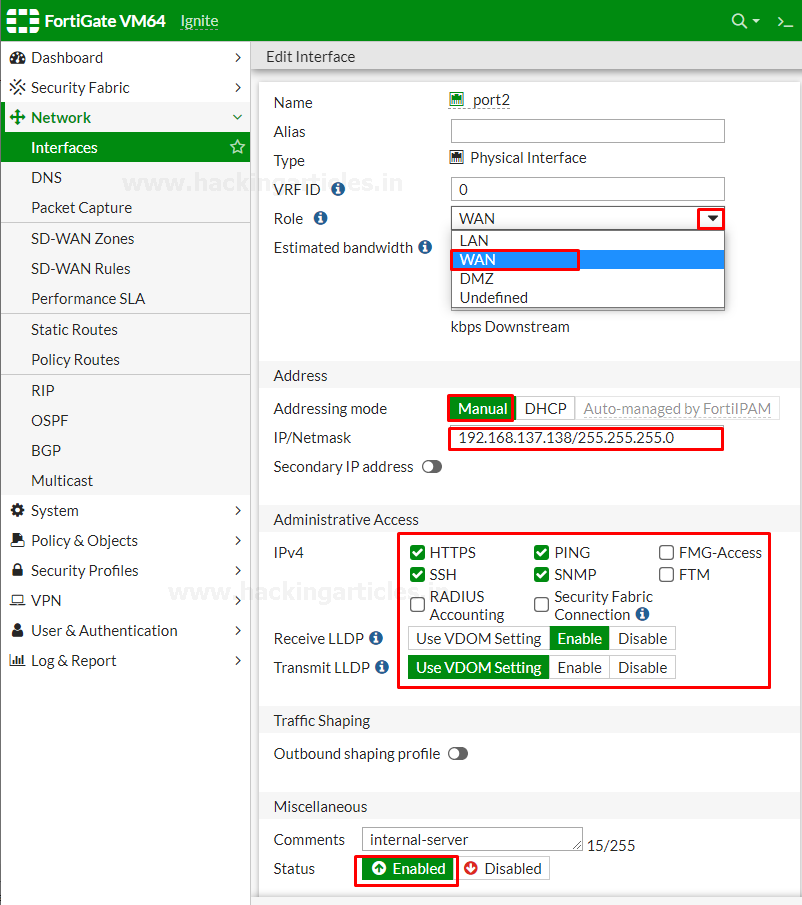Click the Physical Interface type icon
Image resolution: width=802 pixels, height=905 pixels.
(456, 157)
